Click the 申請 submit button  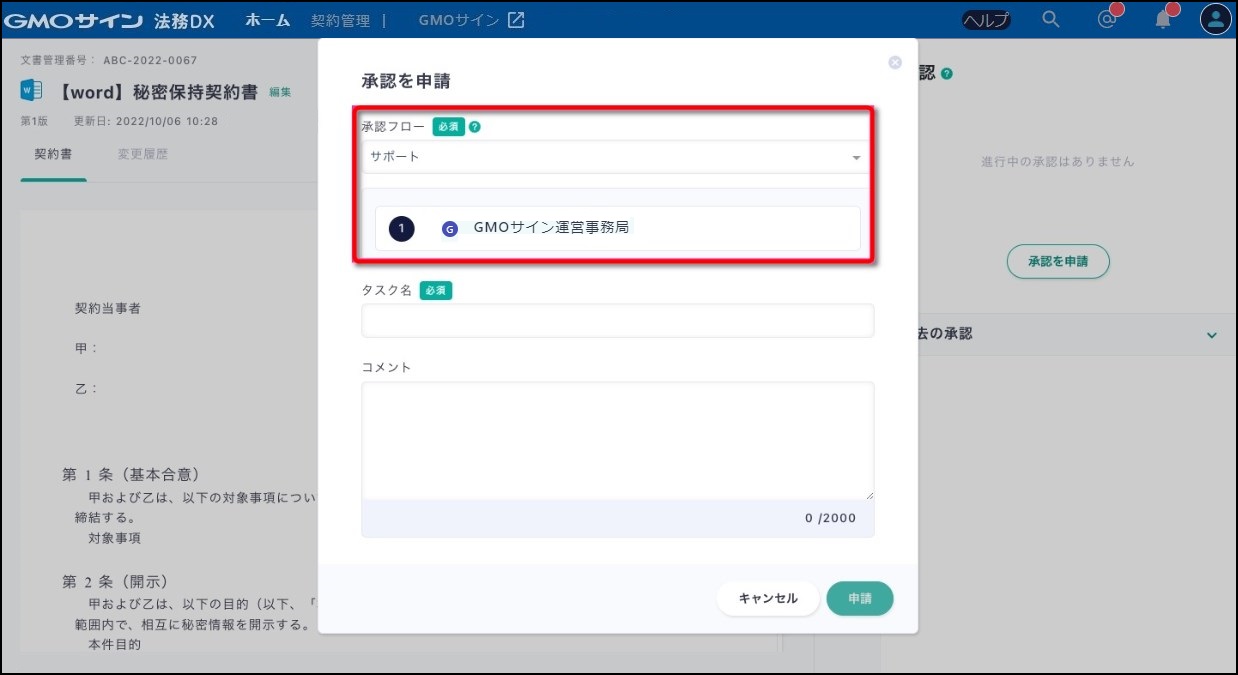tap(859, 598)
